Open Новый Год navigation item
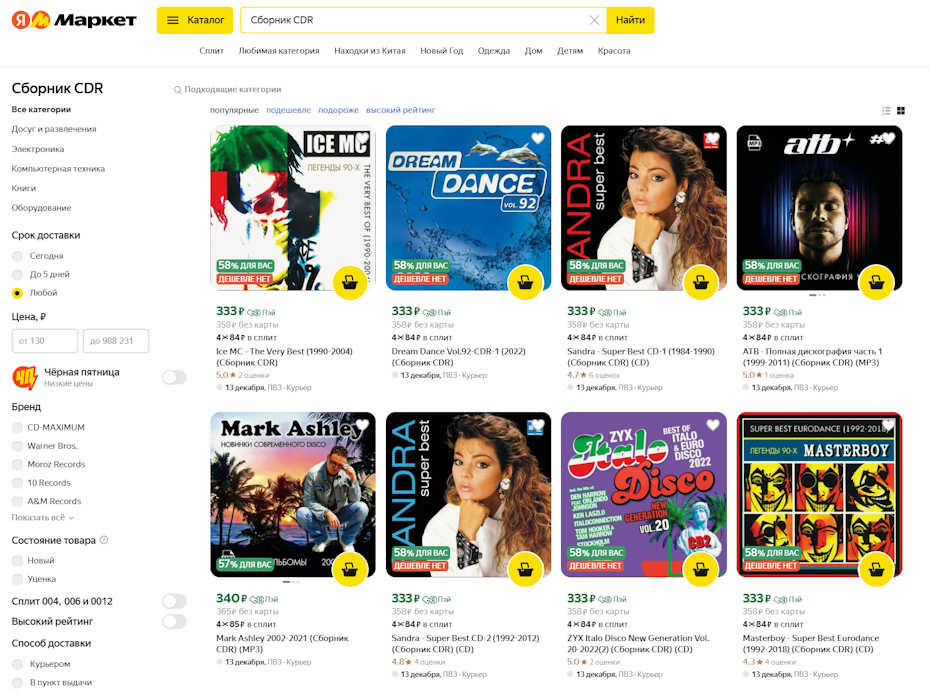Screen dimensions: 930x692 (x=441, y=51)
